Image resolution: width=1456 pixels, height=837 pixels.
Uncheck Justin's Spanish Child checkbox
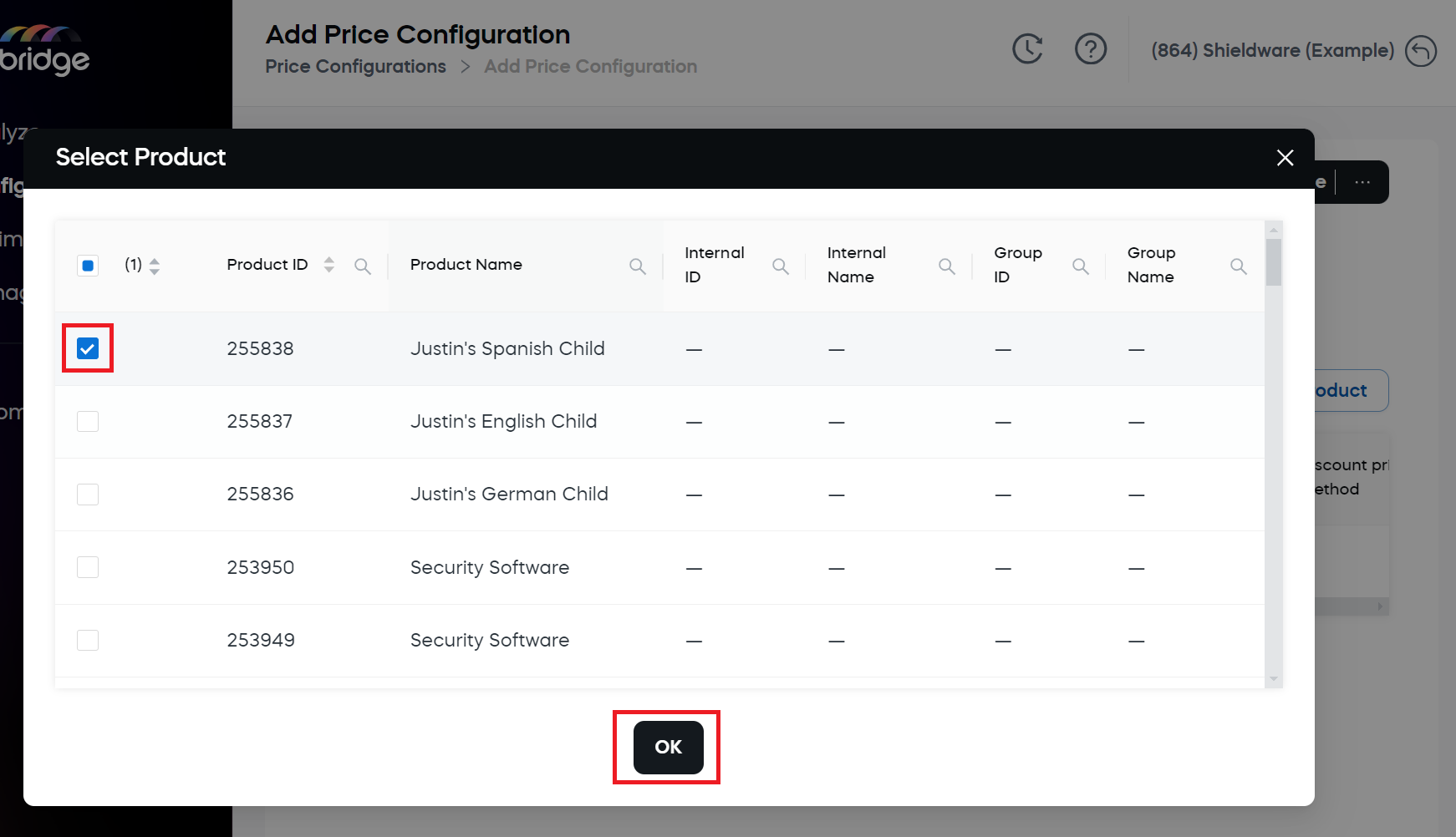pos(88,348)
